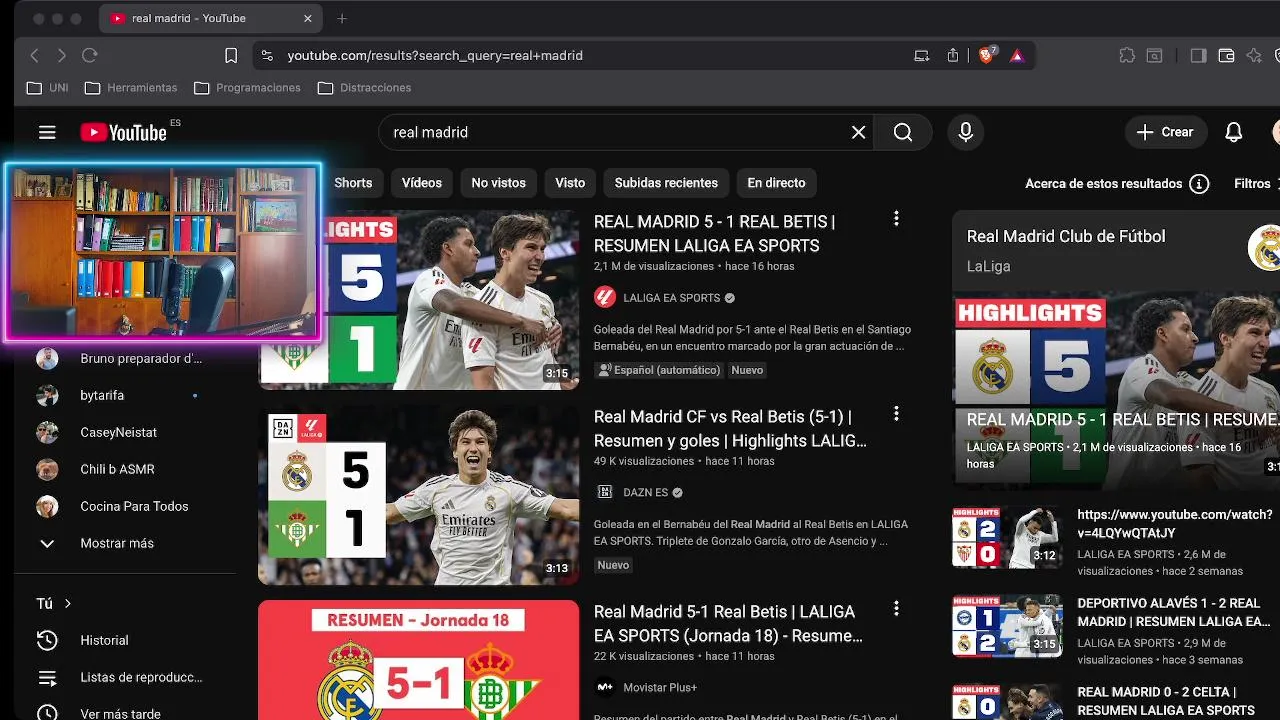
Task: Open options menu for DAZN ES highlights video
Action: (896, 413)
